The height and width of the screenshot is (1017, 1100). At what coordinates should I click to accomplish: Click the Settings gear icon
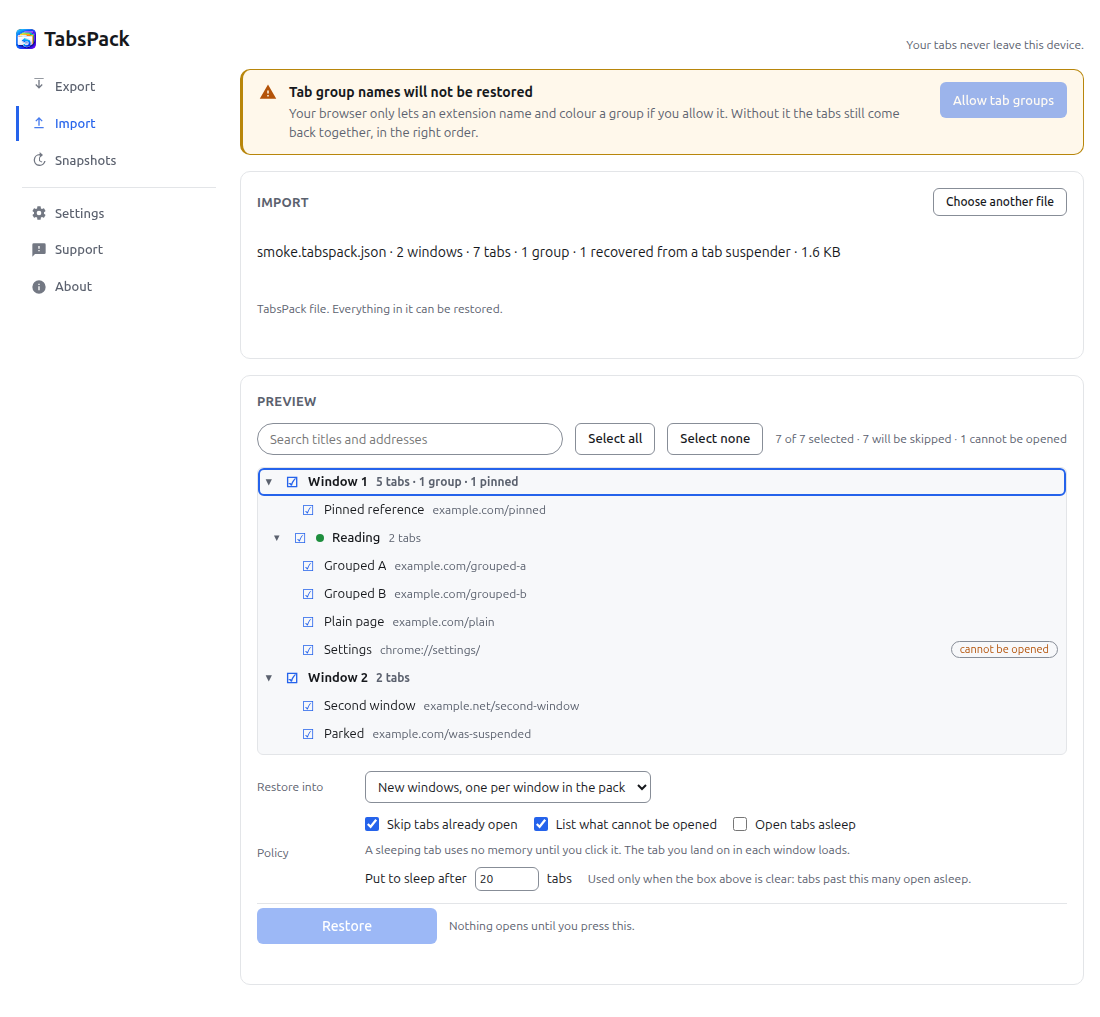(39, 213)
